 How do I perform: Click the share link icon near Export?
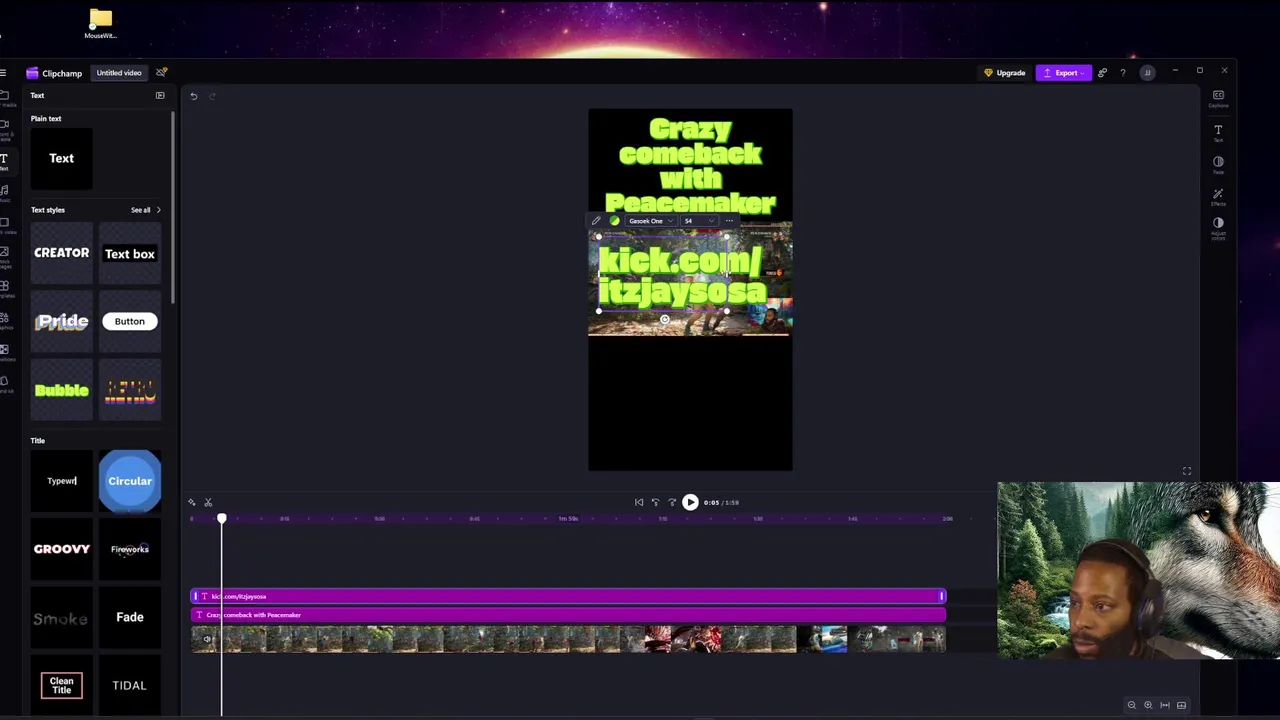click(1102, 73)
